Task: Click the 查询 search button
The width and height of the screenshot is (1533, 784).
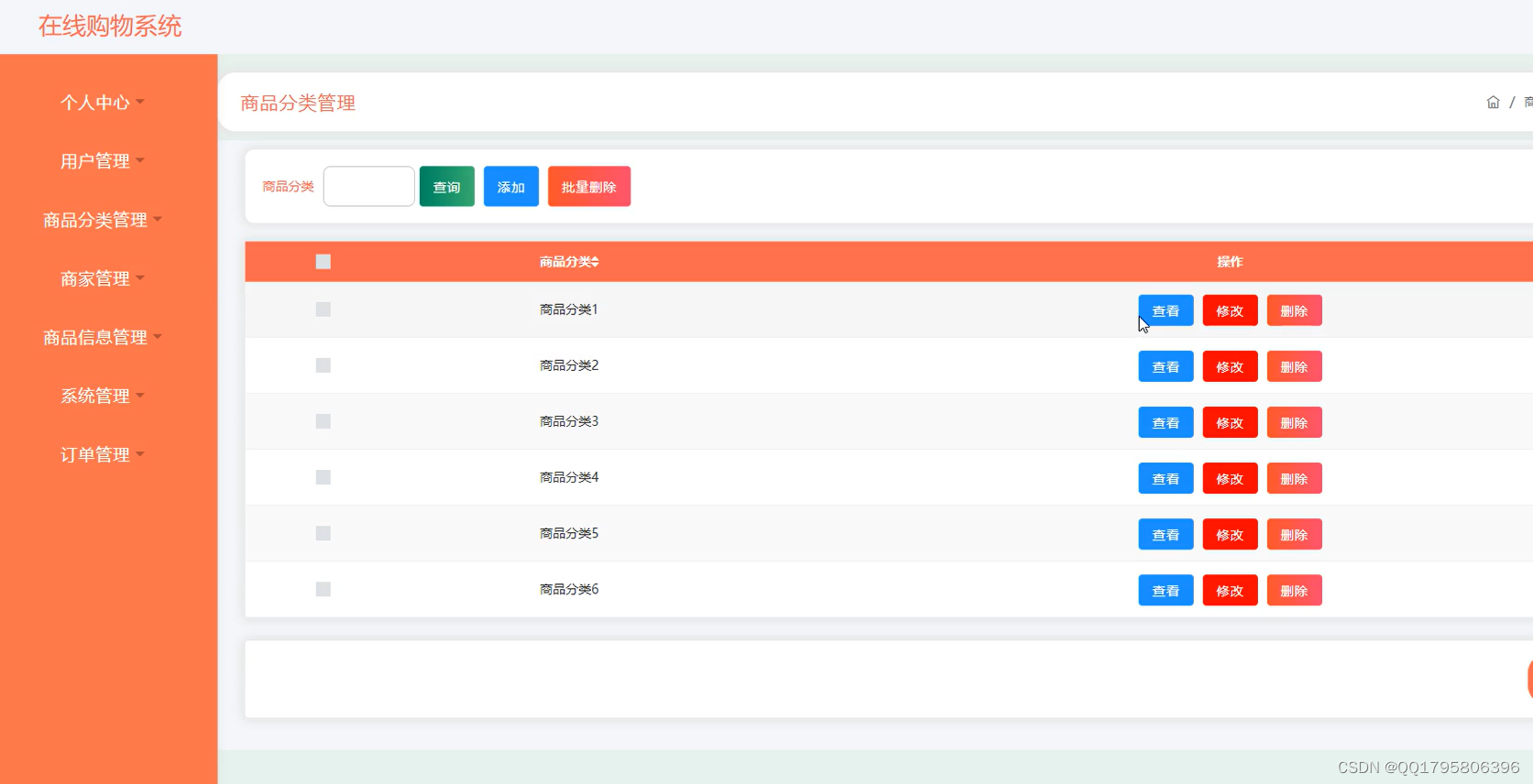Action: click(447, 187)
